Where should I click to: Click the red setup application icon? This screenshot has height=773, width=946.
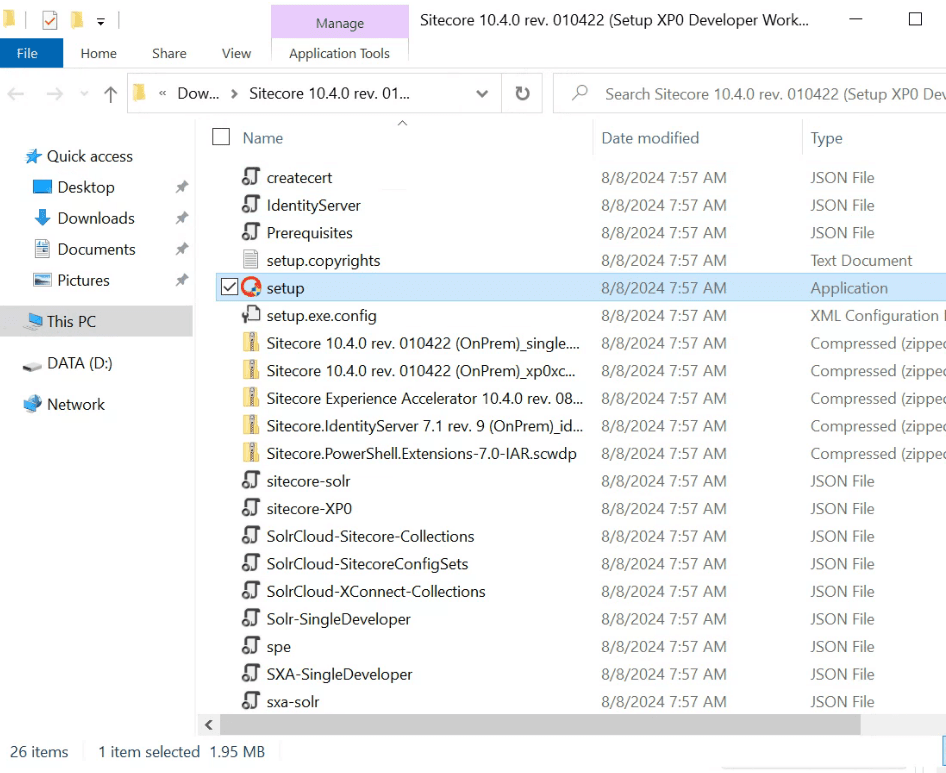[251, 287]
